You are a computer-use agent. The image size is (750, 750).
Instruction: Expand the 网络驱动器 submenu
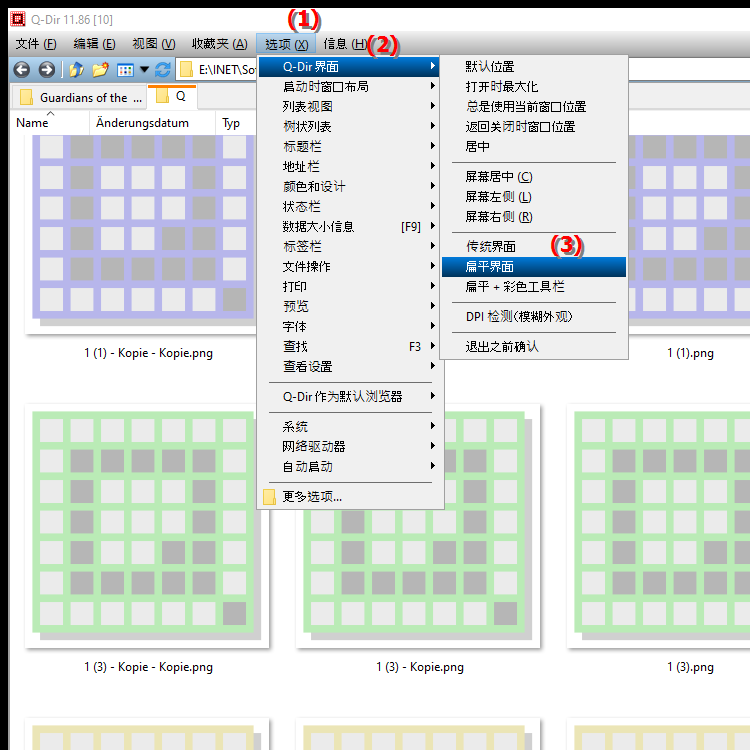(350, 447)
